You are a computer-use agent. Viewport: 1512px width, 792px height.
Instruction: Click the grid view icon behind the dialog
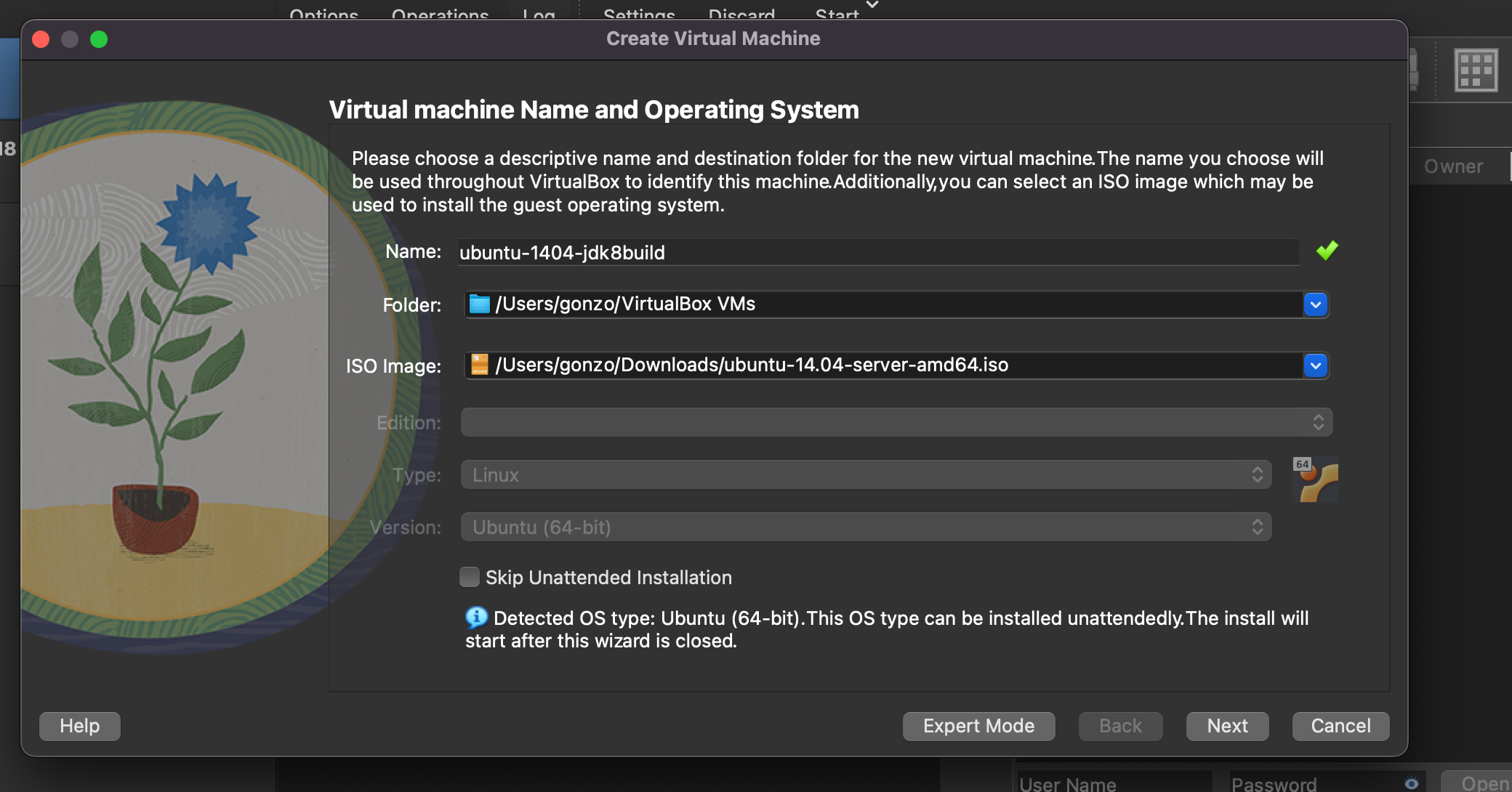(x=1476, y=70)
